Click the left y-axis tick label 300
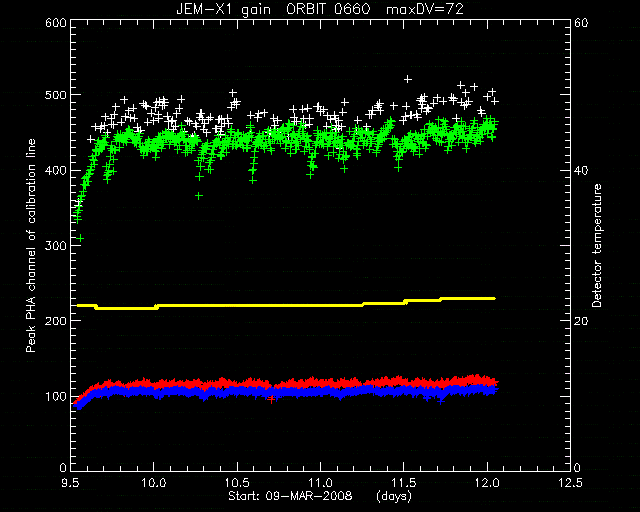 click(56, 245)
